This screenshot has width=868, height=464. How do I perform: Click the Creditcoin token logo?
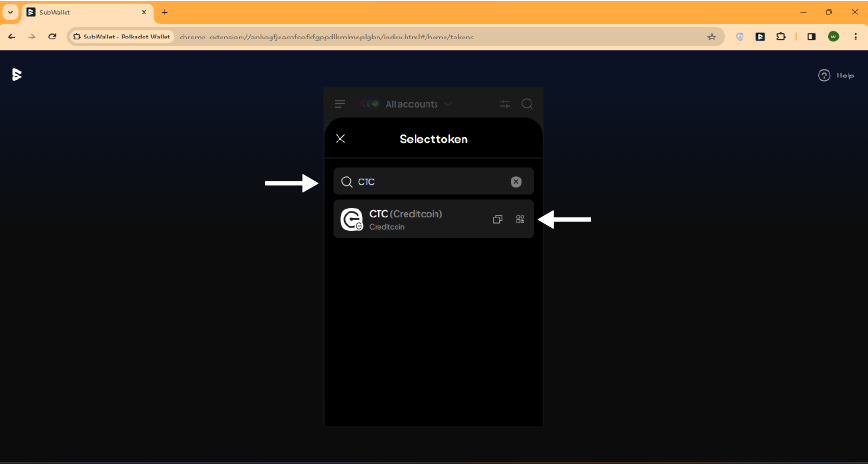pos(351,219)
